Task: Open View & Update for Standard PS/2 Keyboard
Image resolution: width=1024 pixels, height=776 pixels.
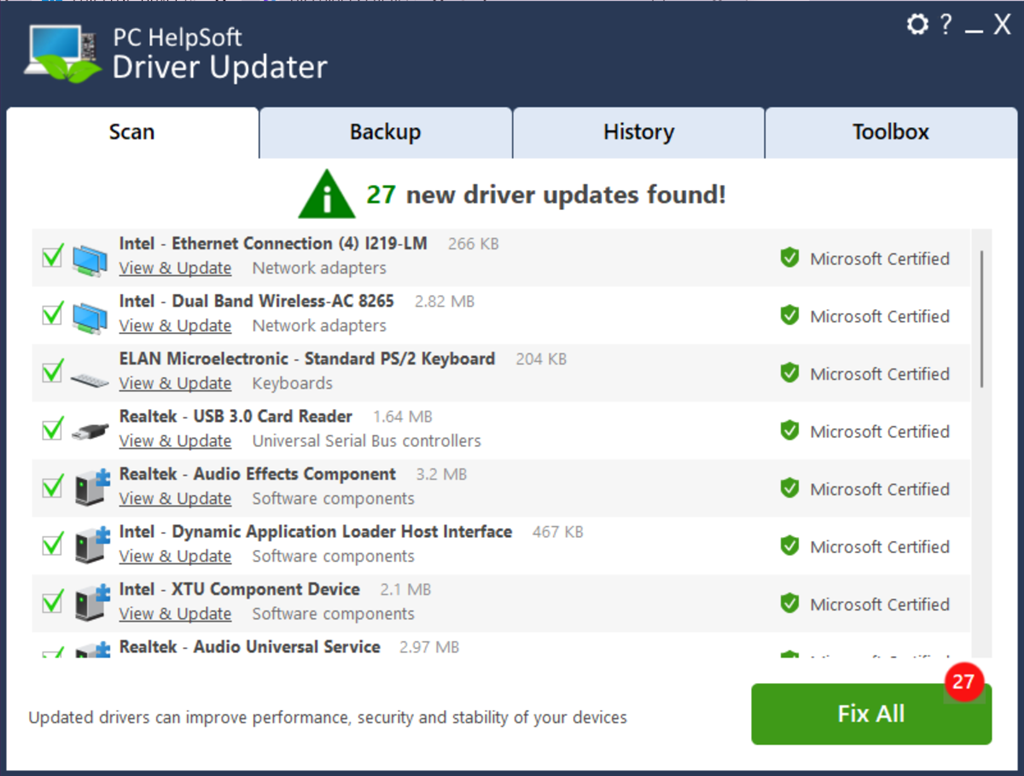Action: click(175, 383)
